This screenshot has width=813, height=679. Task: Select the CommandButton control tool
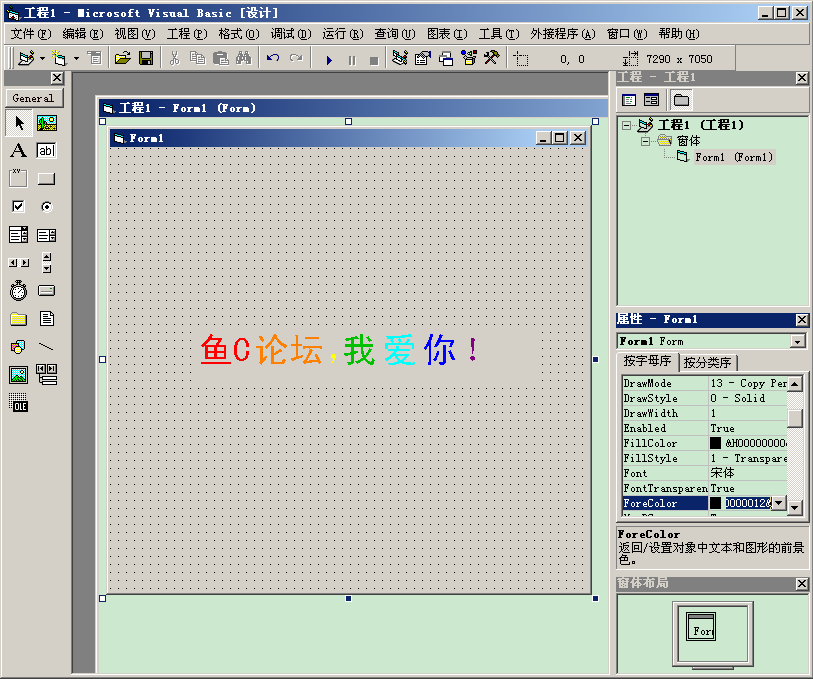[47, 179]
